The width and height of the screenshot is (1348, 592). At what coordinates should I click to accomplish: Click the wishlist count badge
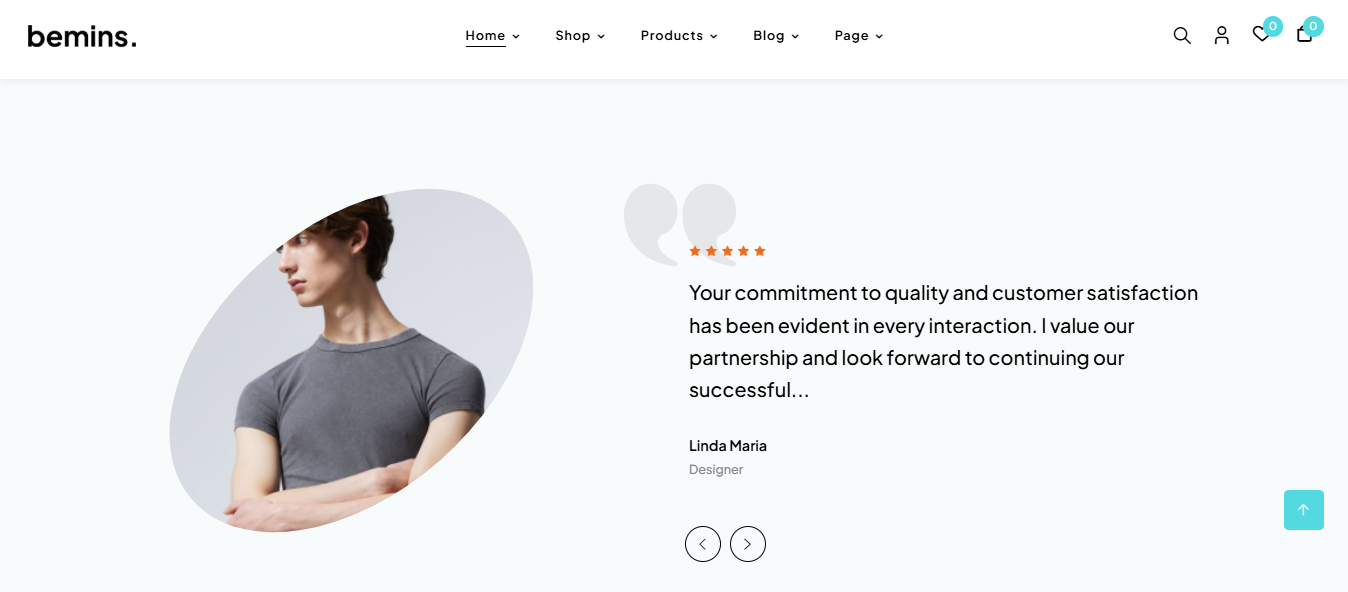[x=1273, y=26]
